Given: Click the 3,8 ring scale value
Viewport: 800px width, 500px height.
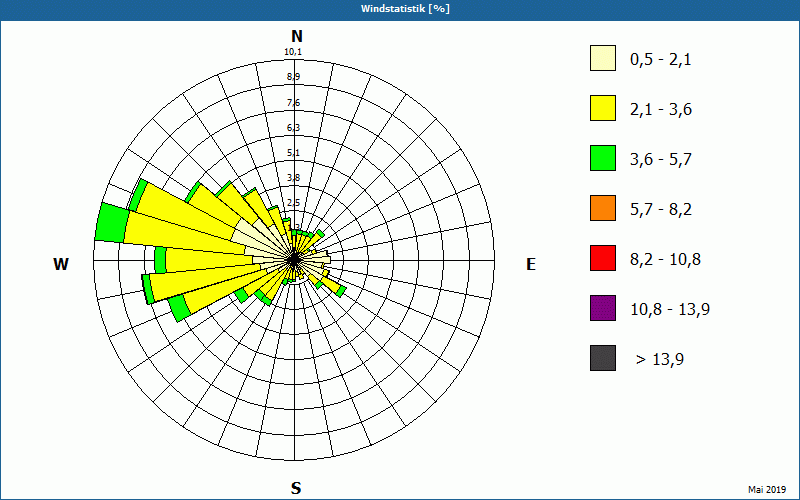Looking at the screenshot, I should point(293,178).
